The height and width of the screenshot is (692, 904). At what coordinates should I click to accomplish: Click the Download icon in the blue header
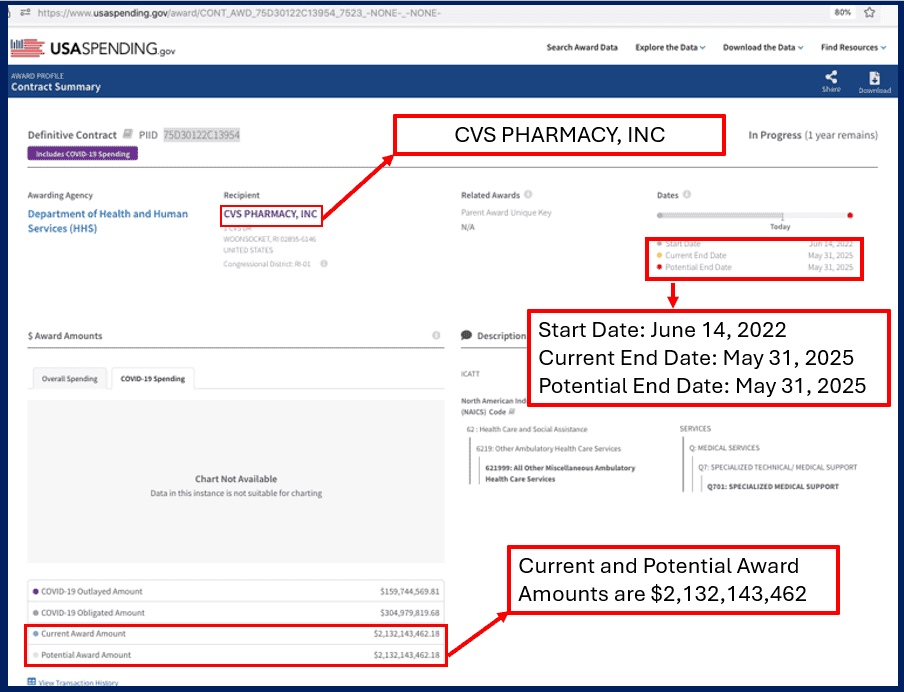(875, 82)
